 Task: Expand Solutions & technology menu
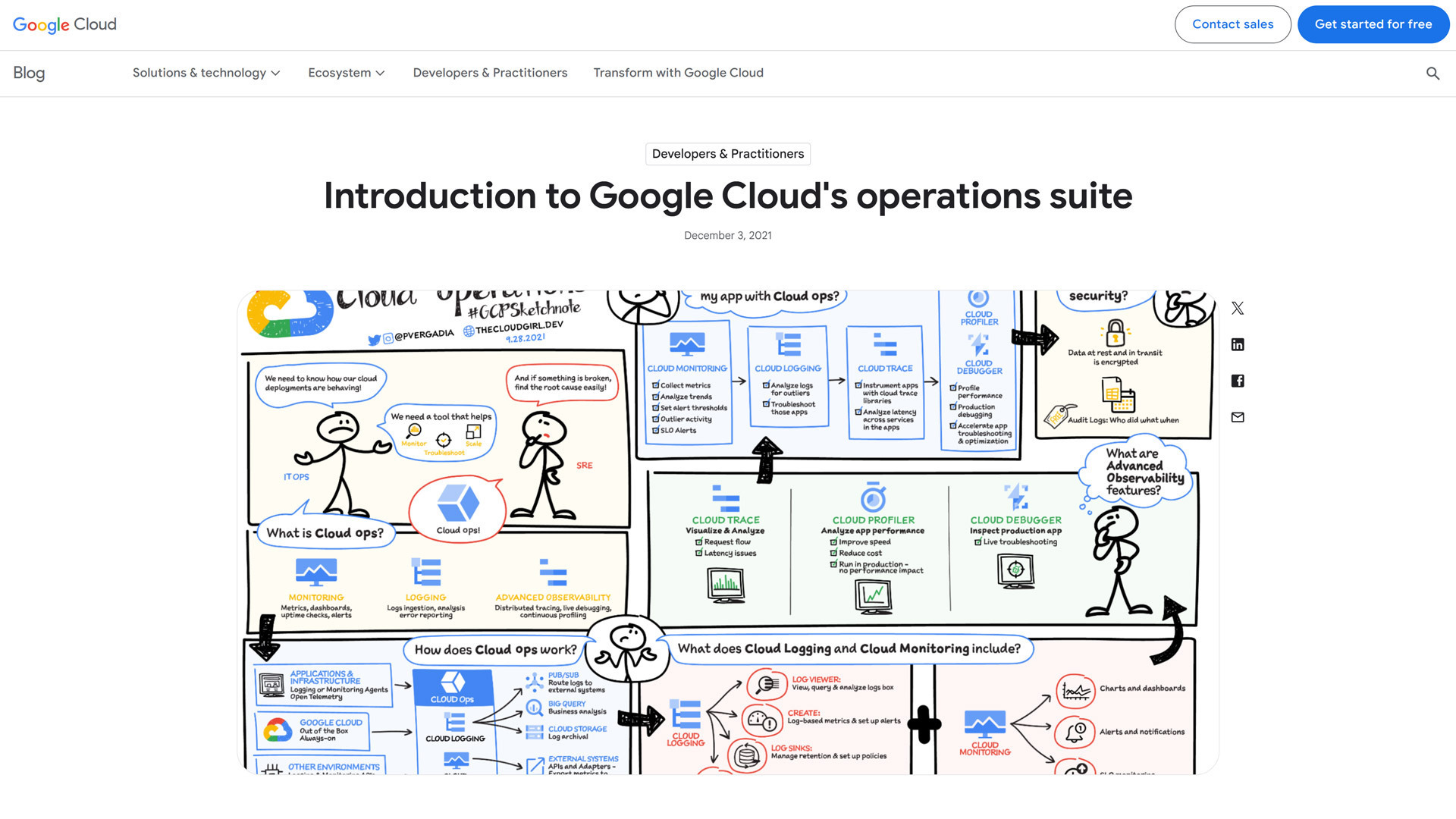coord(206,73)
